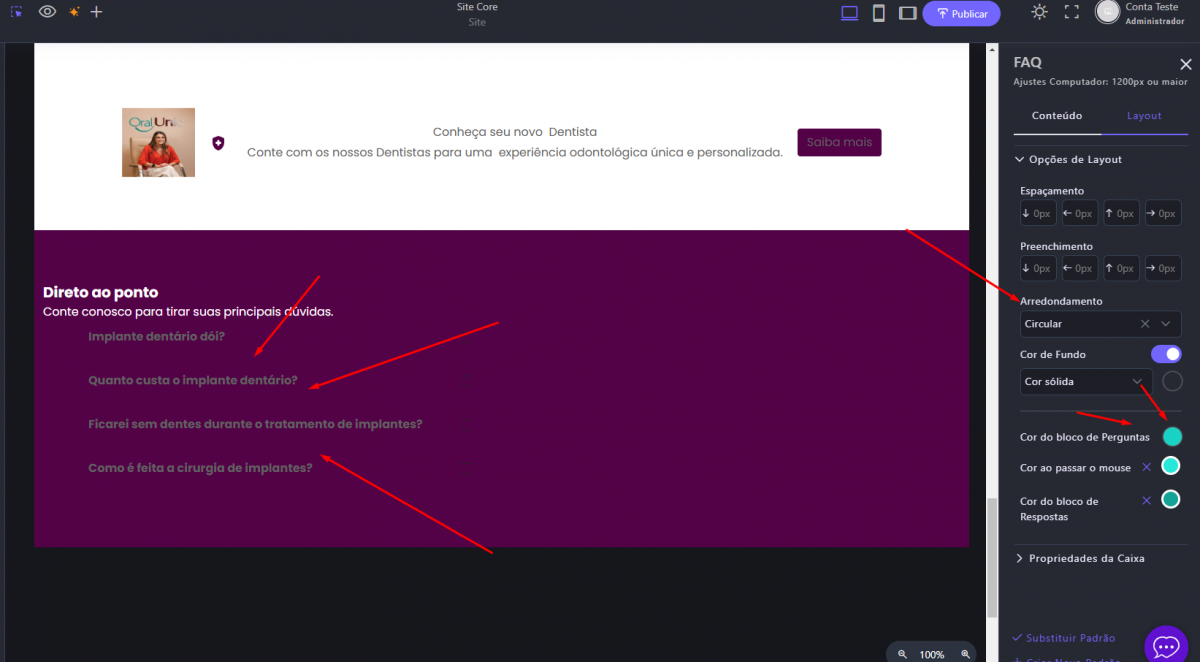This screenshot has width=1200, height=662.
Task: Clear the Cor ao passar o mouse color
Action: click(1146, 467)
